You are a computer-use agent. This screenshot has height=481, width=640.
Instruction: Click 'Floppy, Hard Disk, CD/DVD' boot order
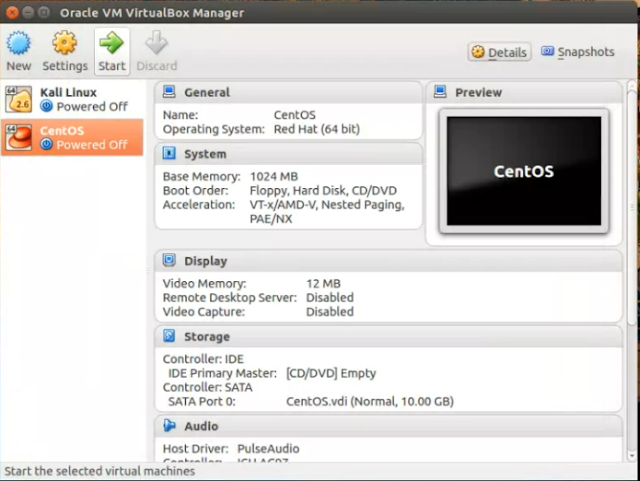(323, 191)
